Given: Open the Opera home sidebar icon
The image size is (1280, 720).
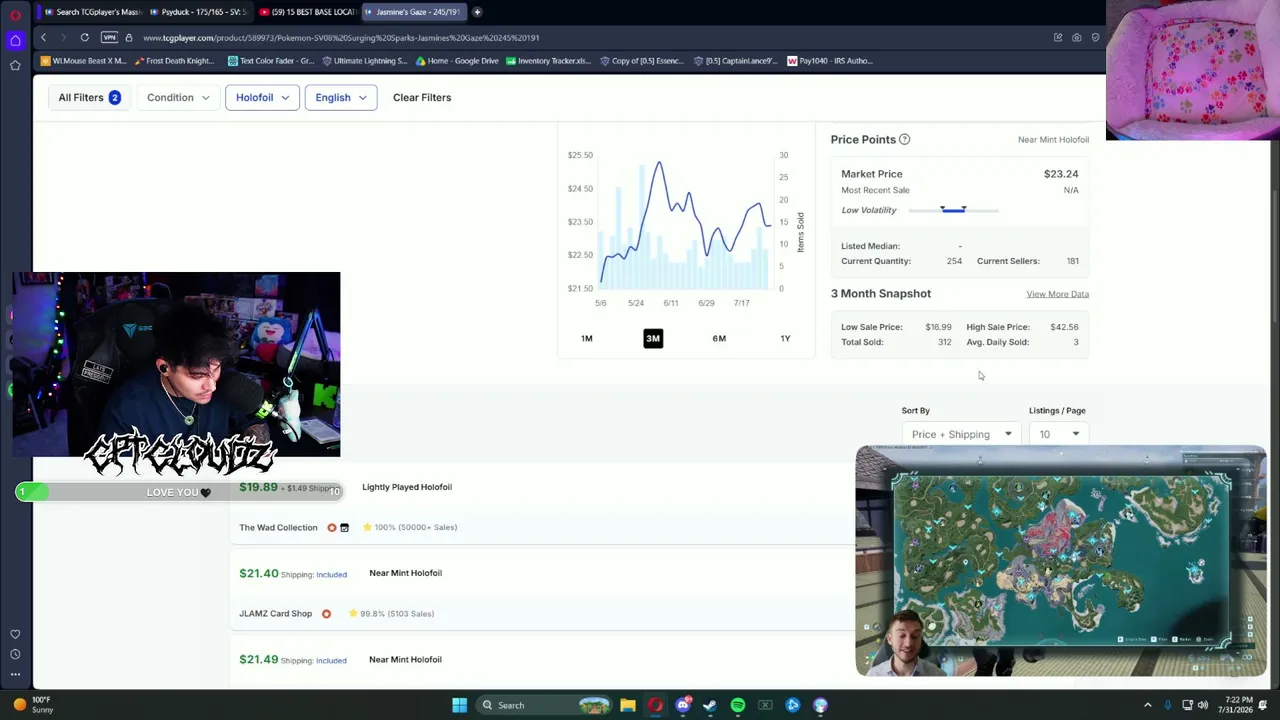Looking at the screenshot, I should click(15, 41).
